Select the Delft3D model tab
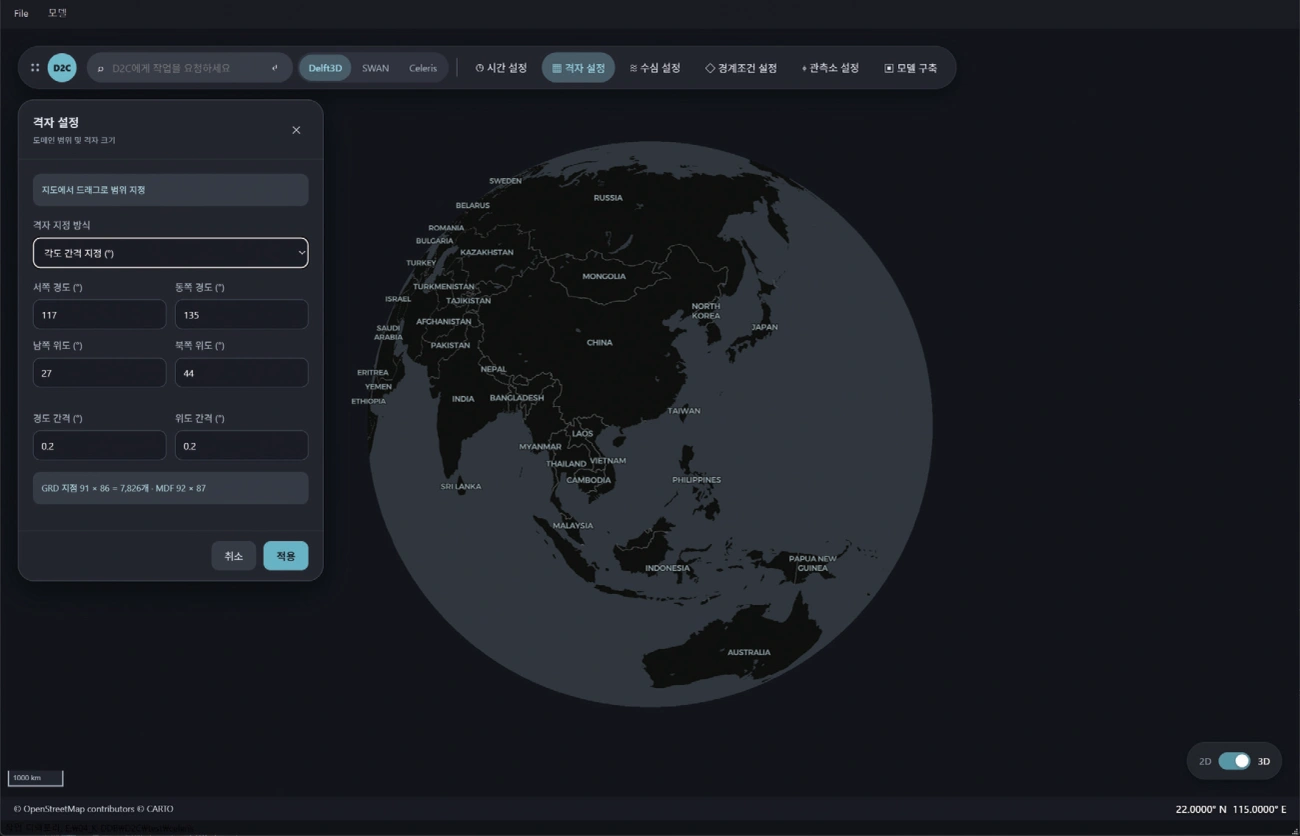The width and height of the screenshot is (1300, 836). pos(325,68)
